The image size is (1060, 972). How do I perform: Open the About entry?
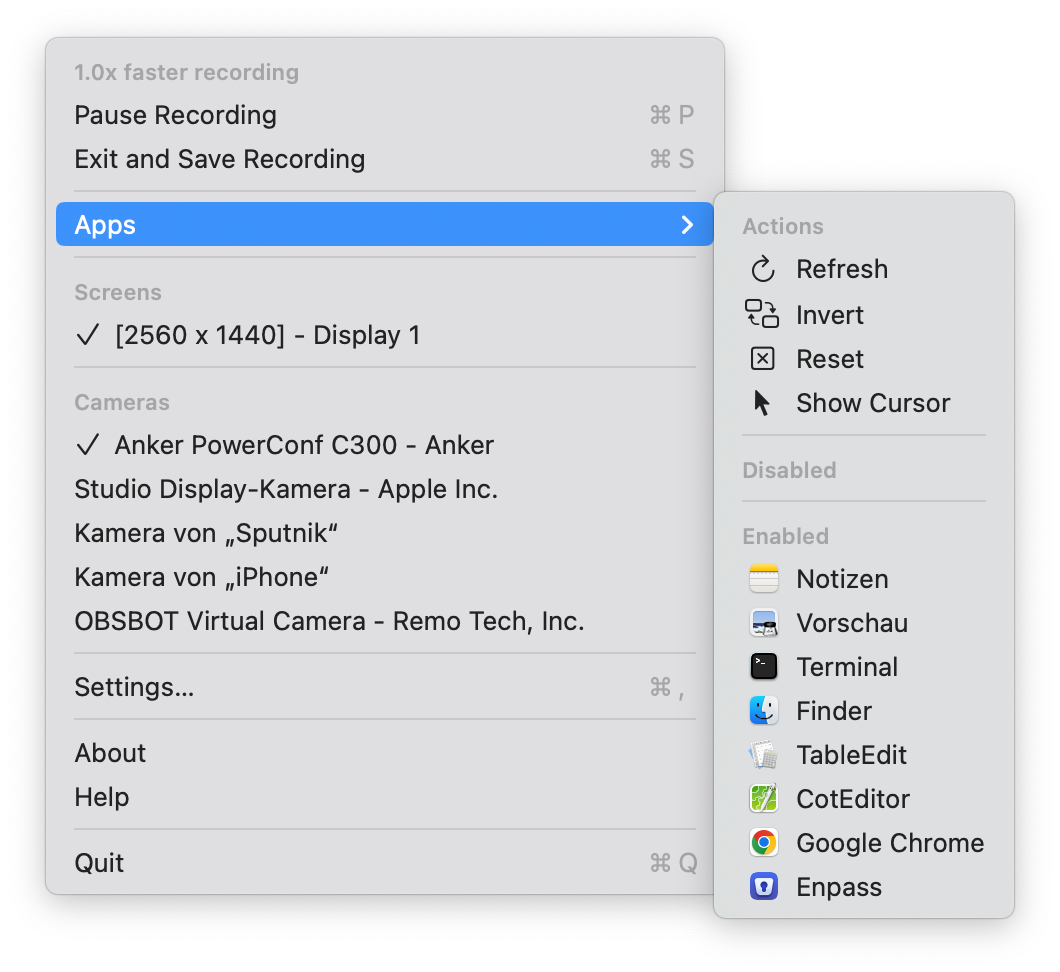385,753
